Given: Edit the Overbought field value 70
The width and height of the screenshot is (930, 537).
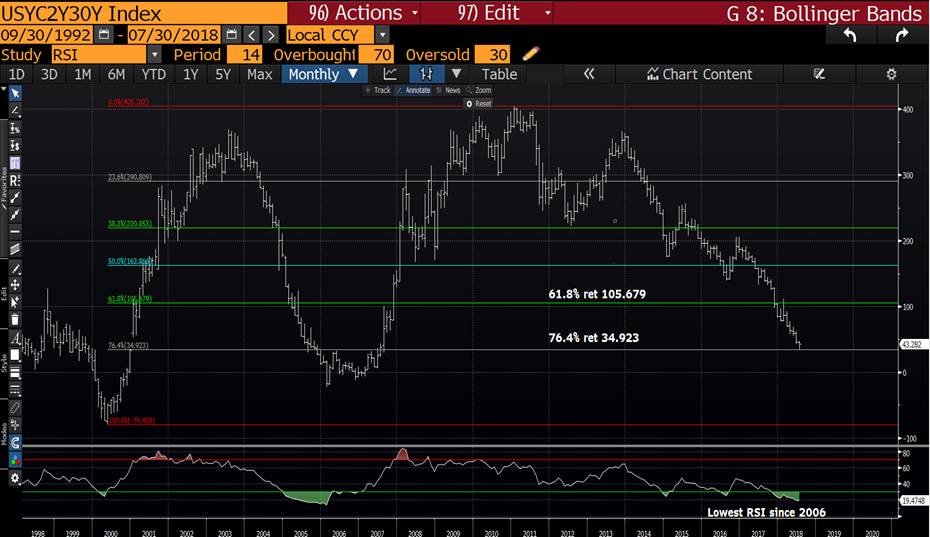Looking at the screenshot, I should pos(376,55).
